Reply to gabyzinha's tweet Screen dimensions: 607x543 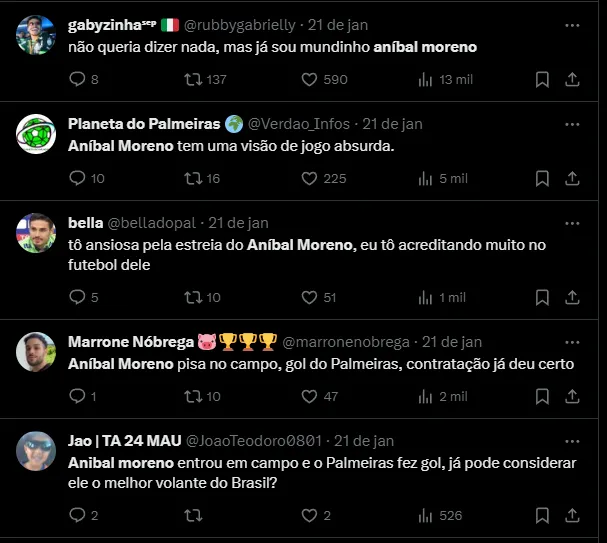point(78,79)
